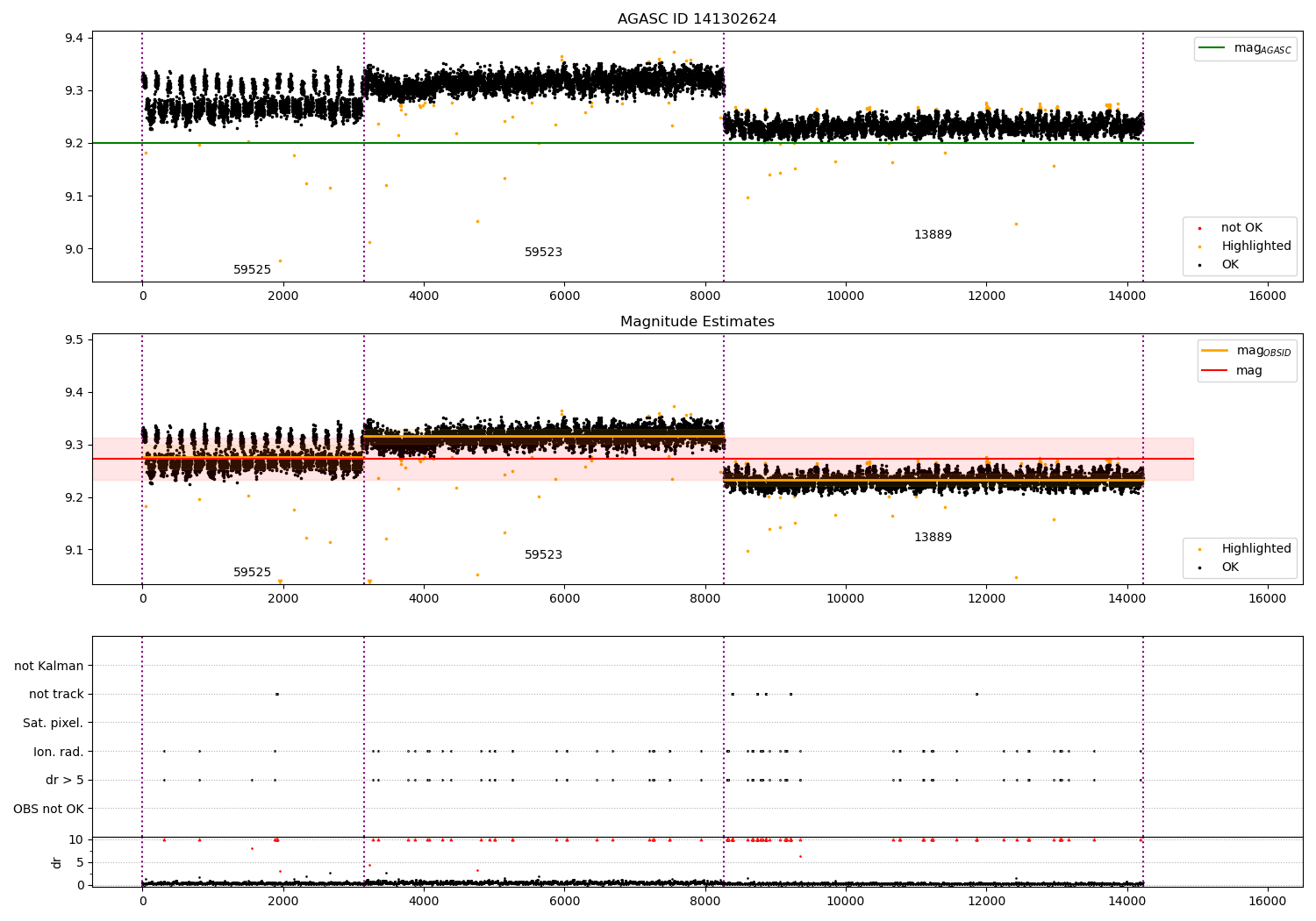Click obsid label 13889 in the top plot
The height and width of the screenshot is (921, 1316).
933,235
